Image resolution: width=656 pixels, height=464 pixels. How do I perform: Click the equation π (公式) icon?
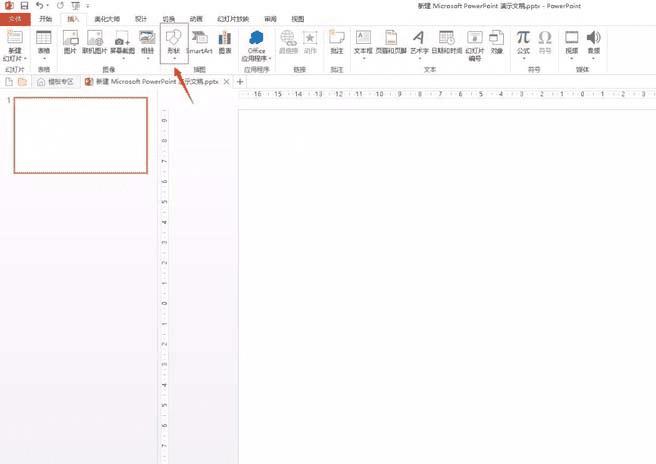click(523, 37)
